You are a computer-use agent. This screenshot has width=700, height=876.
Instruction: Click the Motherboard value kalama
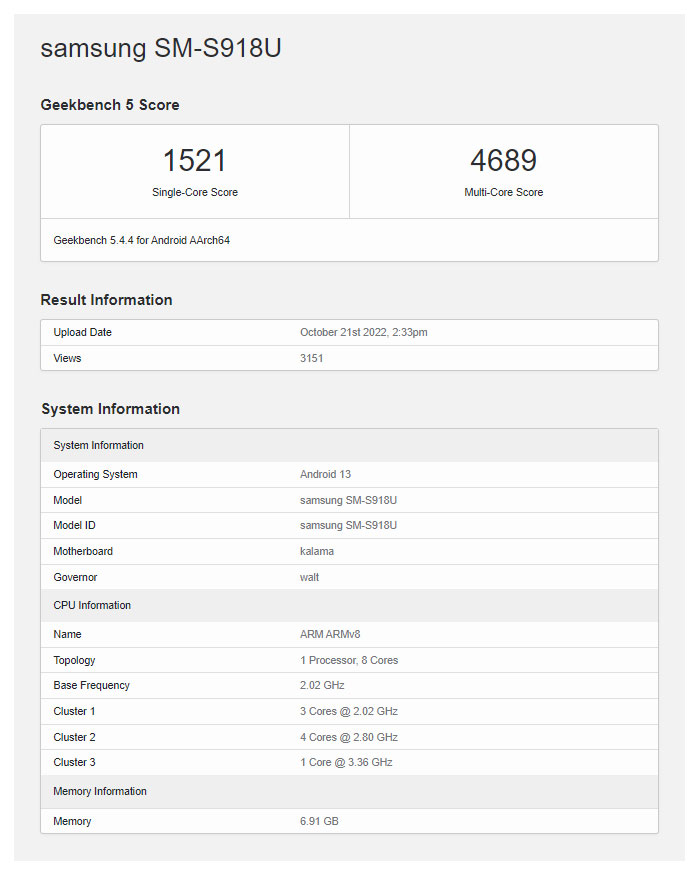point(316,551)
